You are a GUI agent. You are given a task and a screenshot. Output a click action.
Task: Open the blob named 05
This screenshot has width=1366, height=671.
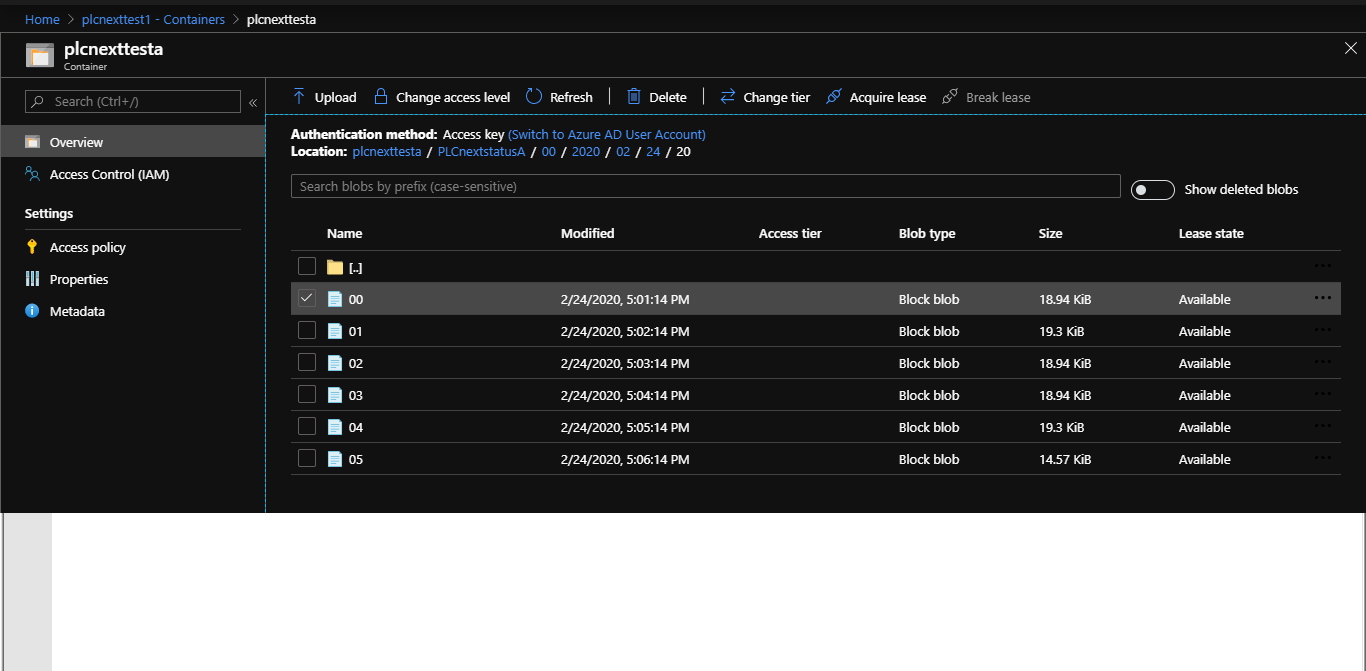pos(356,459)
